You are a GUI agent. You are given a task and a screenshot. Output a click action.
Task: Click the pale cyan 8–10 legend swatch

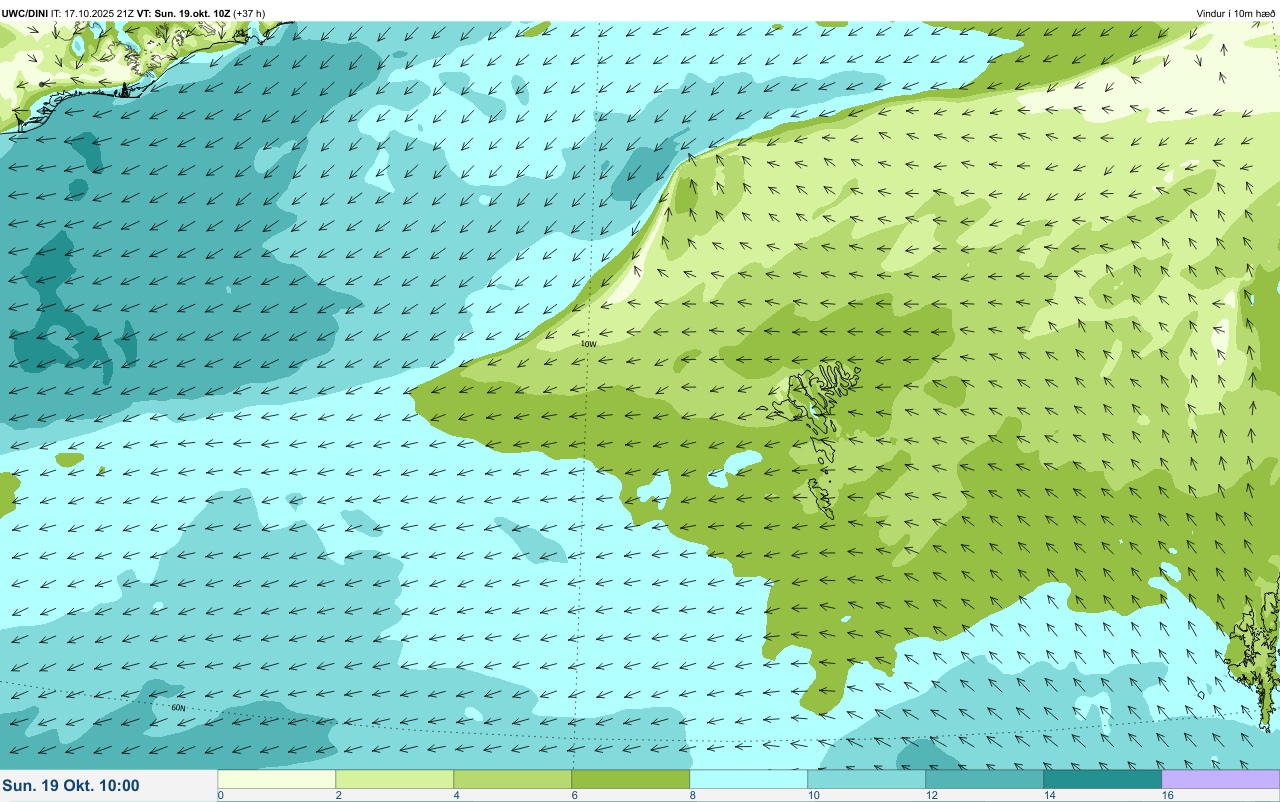point(749,779)
